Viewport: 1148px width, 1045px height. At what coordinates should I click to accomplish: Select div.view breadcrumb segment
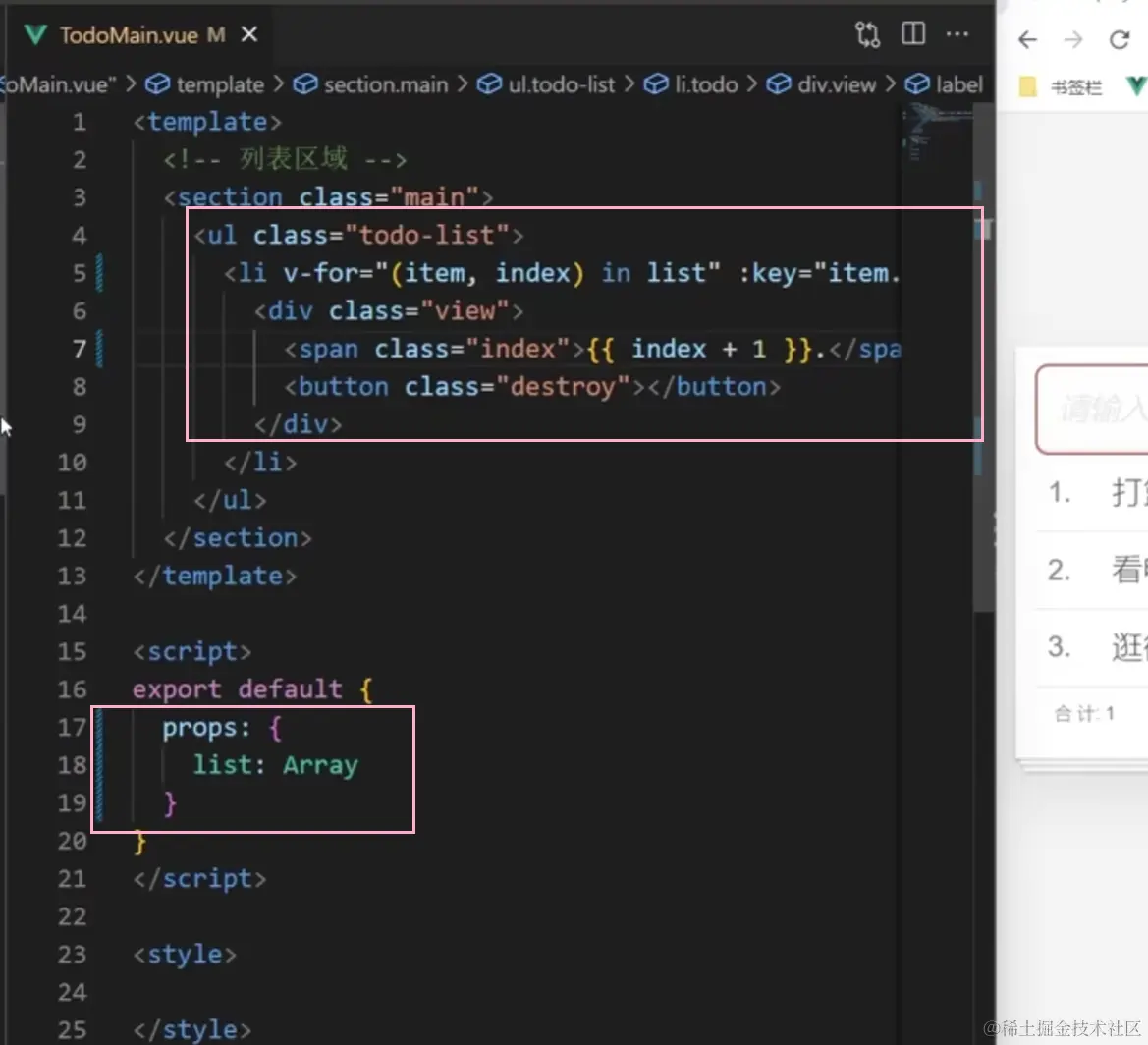point(836,84)
